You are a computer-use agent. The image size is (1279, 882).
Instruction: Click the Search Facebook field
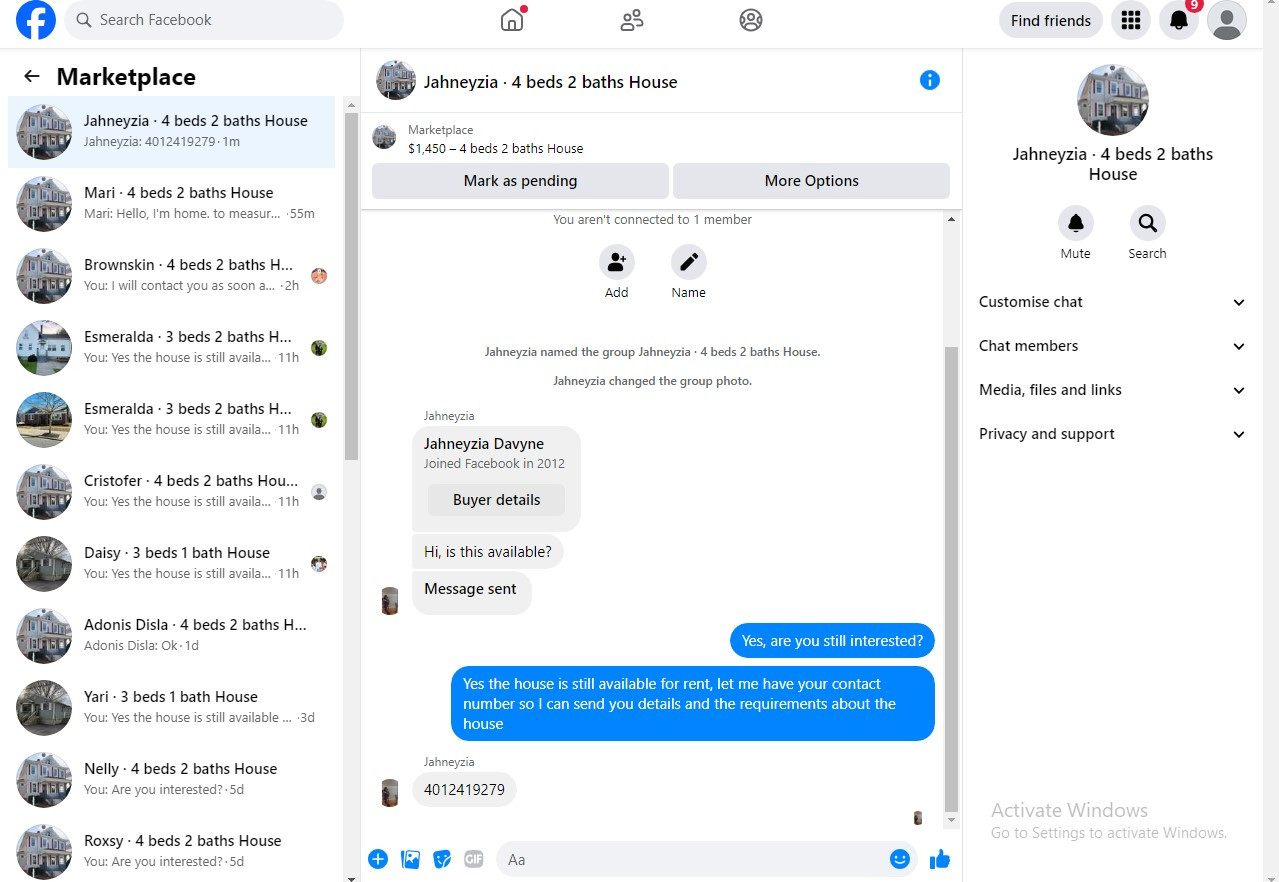[x=204, y=20]
